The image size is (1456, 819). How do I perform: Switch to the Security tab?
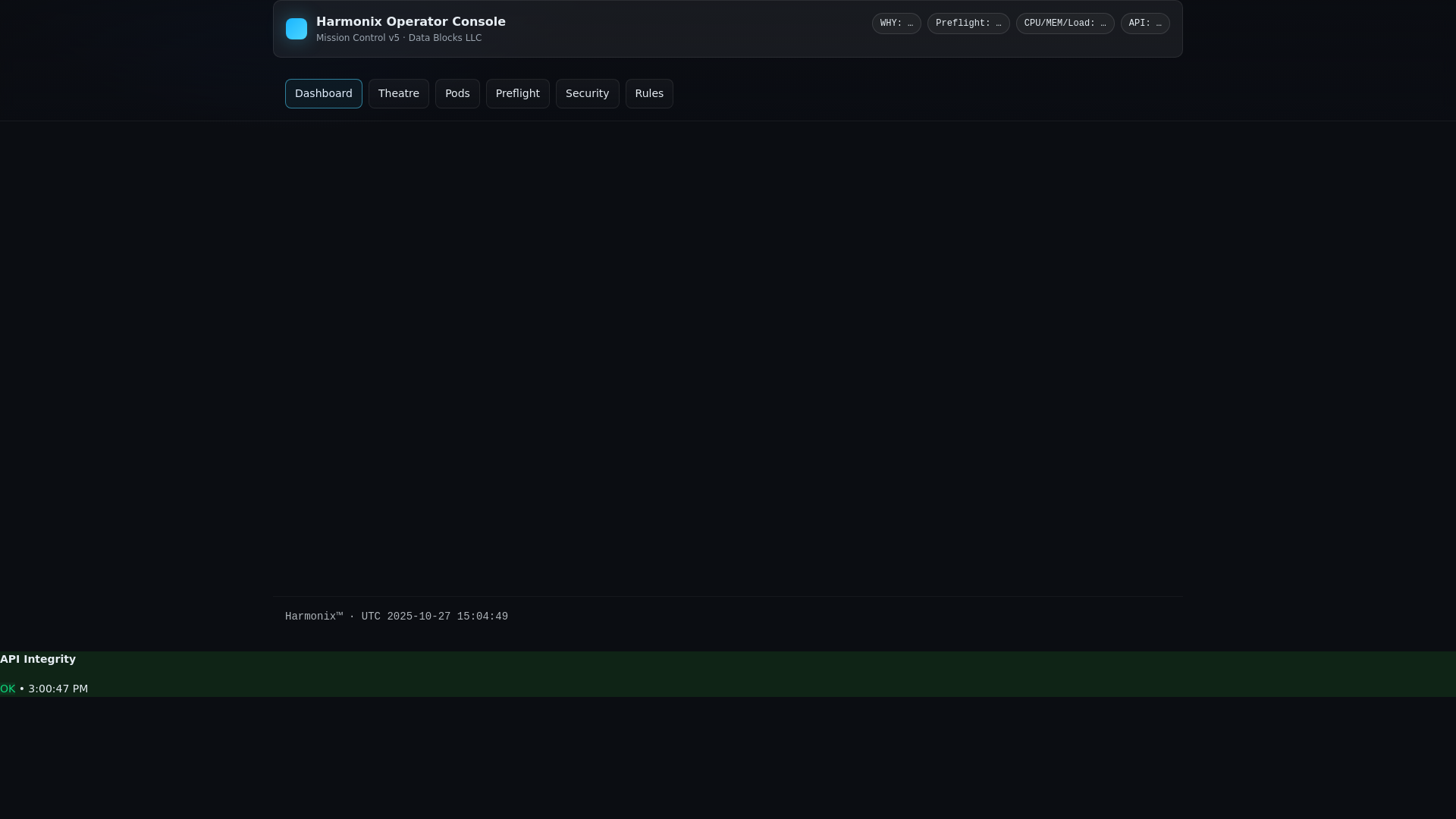click(x=587, y=93)
